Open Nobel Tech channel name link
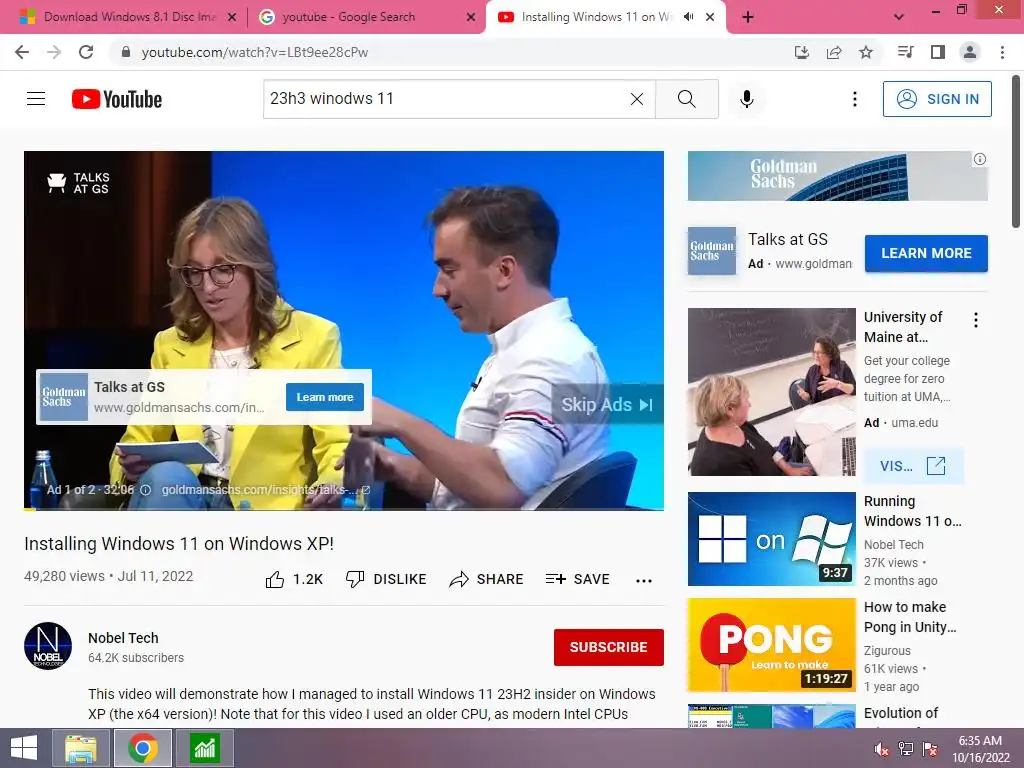Screen dimensions: 1024x768 123,638
